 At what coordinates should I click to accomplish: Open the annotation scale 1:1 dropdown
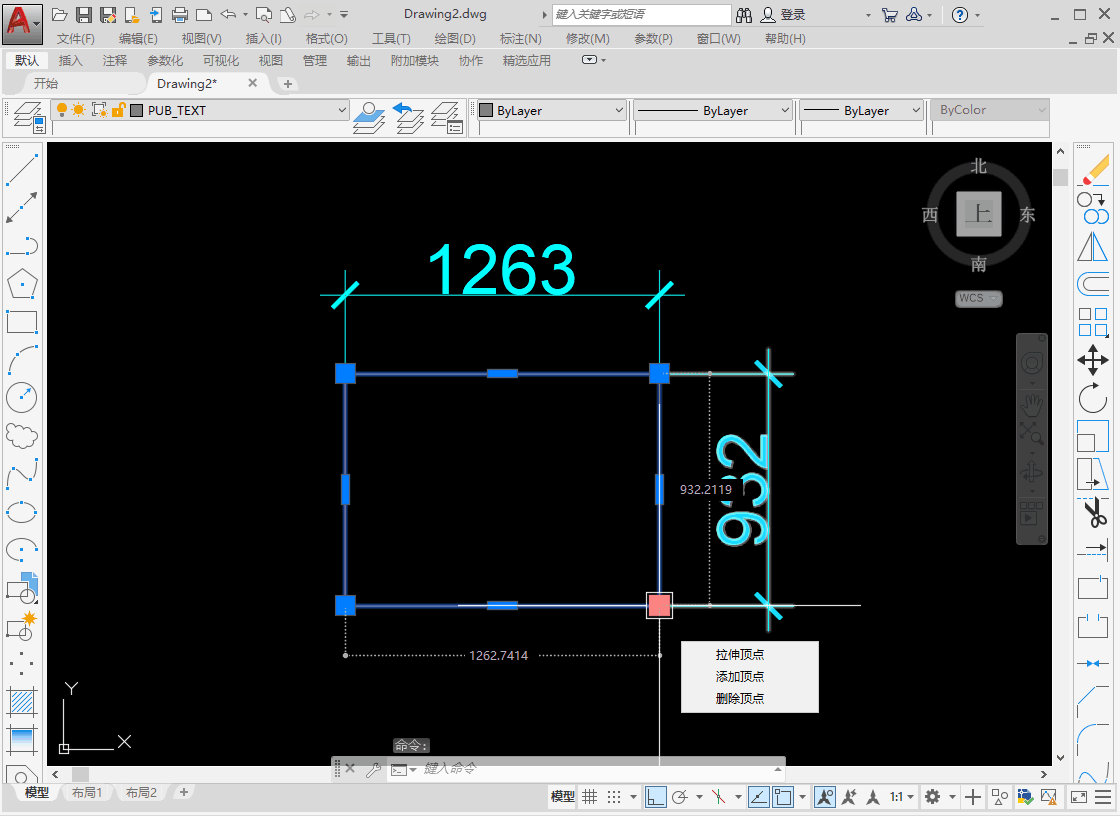901,797
